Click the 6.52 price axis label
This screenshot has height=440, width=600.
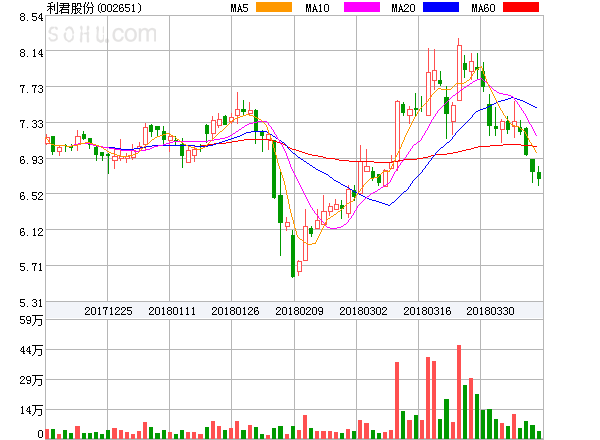31,196
